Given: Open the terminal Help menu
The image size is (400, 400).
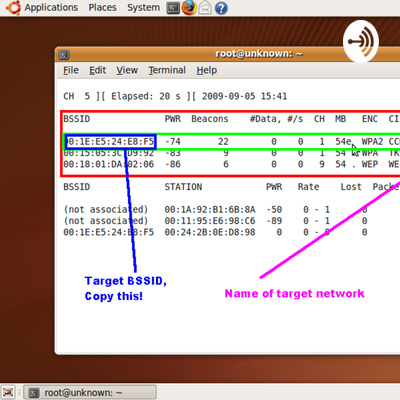Looking at the screenshot, I should coord(207,70).
